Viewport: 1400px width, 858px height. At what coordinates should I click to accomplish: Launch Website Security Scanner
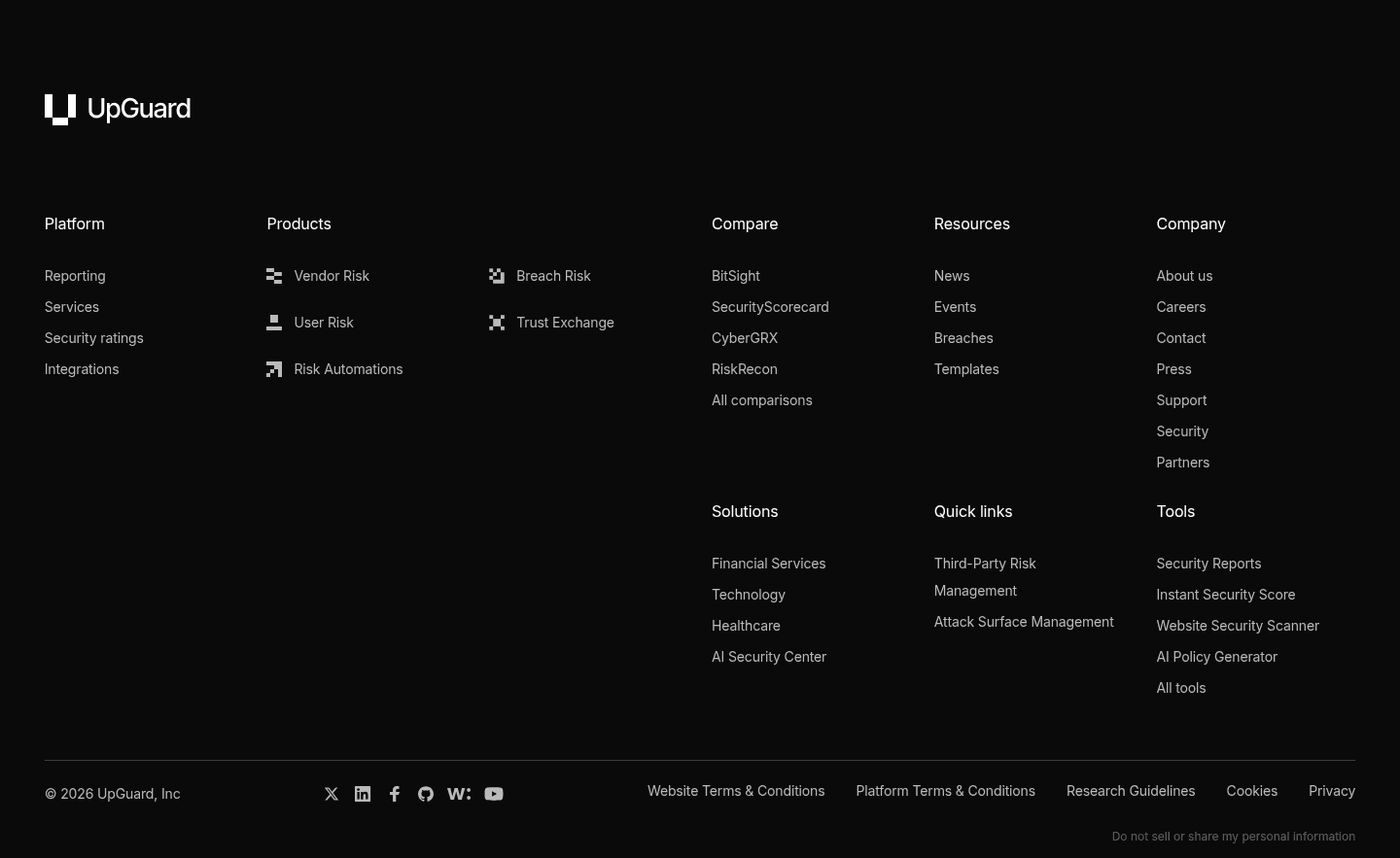click(1238, 626)
